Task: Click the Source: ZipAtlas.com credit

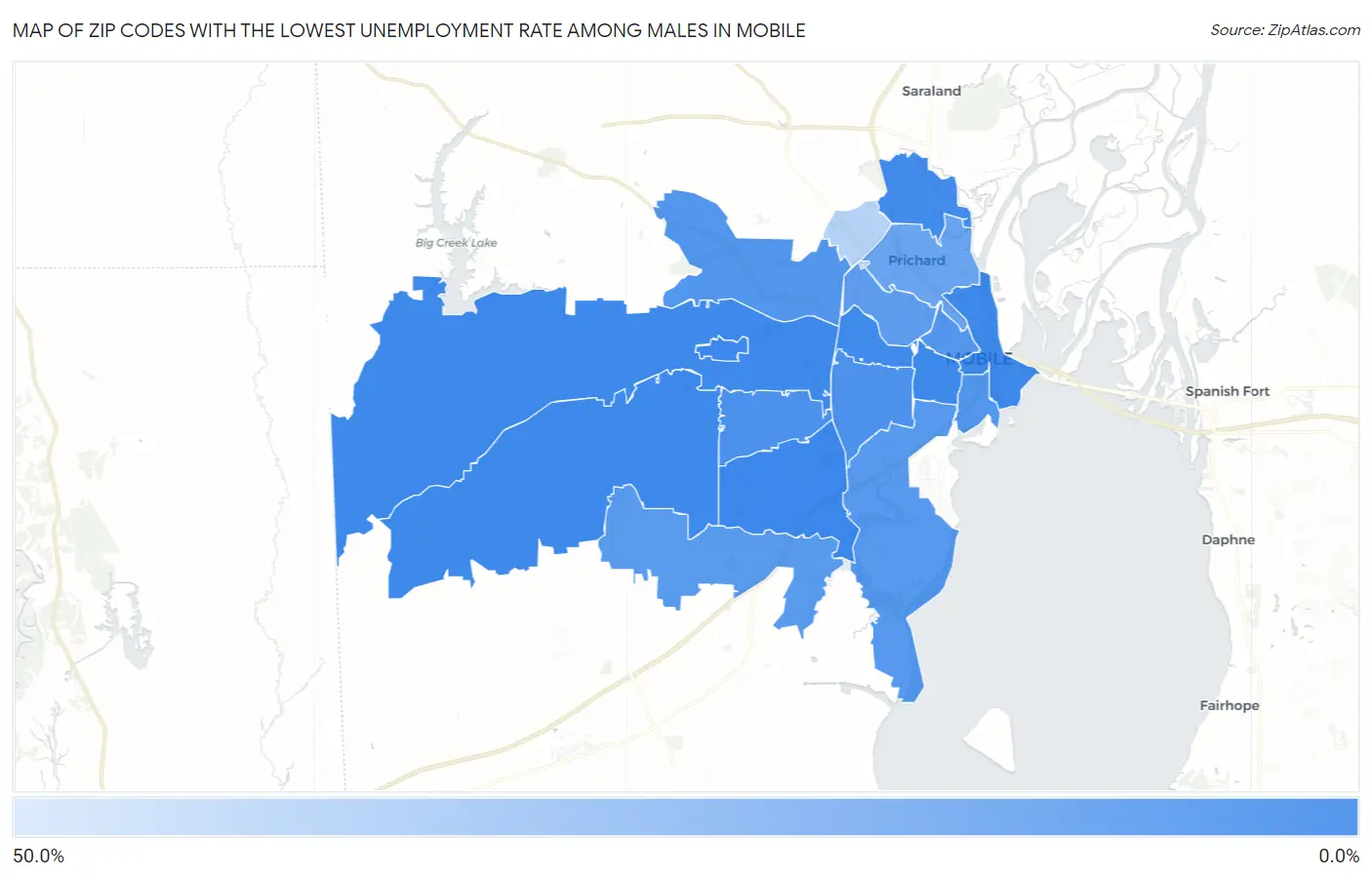Action: click(x=1285, y=30)
